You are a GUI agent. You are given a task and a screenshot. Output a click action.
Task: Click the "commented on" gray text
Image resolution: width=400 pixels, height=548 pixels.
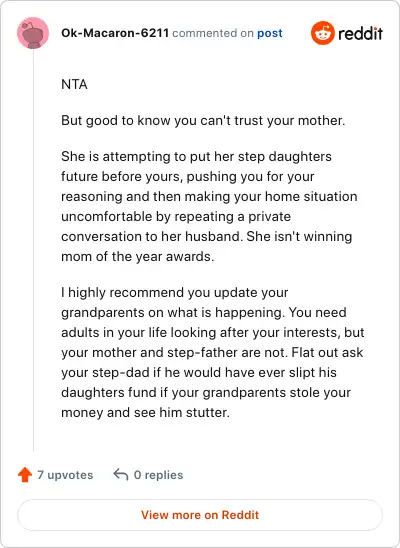(213, 33)
